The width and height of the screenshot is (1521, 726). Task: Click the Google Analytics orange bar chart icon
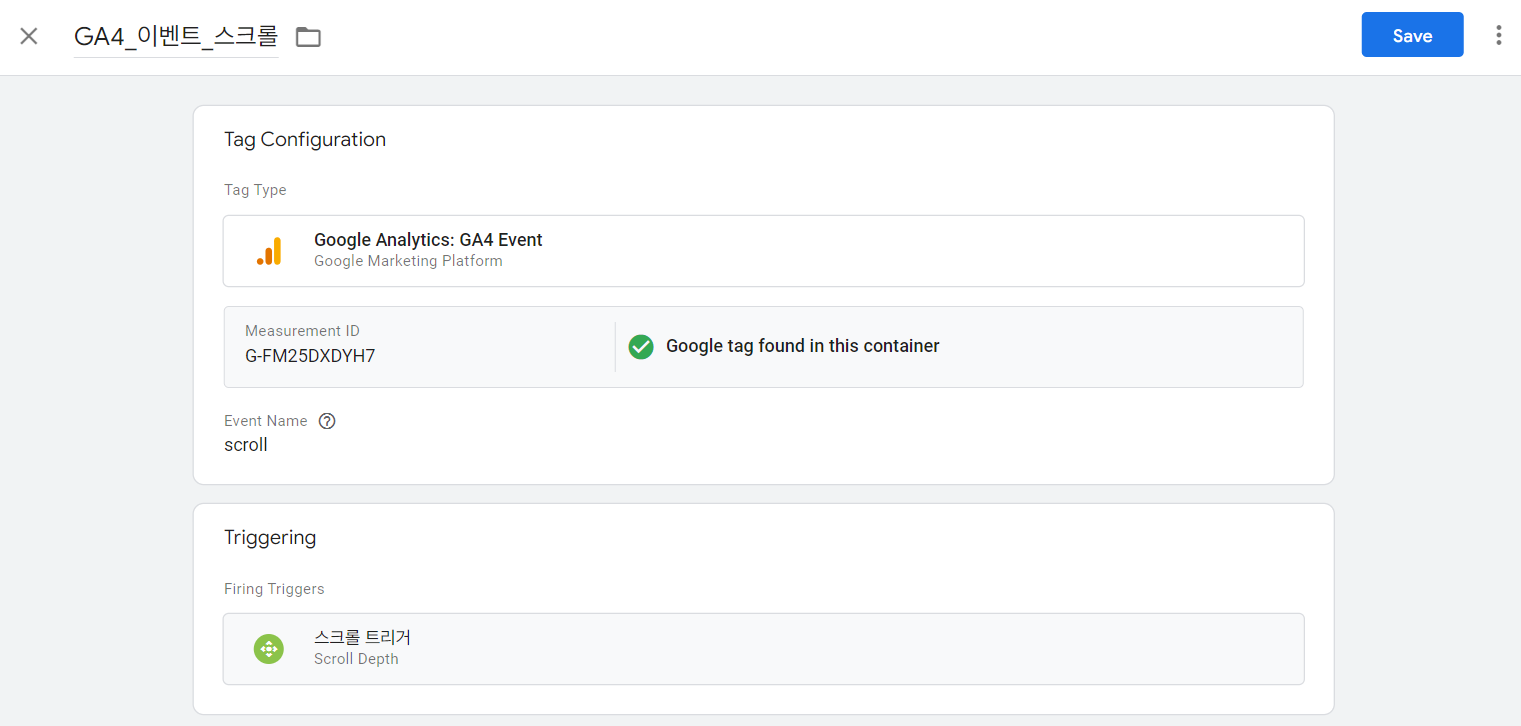[269, 251]
